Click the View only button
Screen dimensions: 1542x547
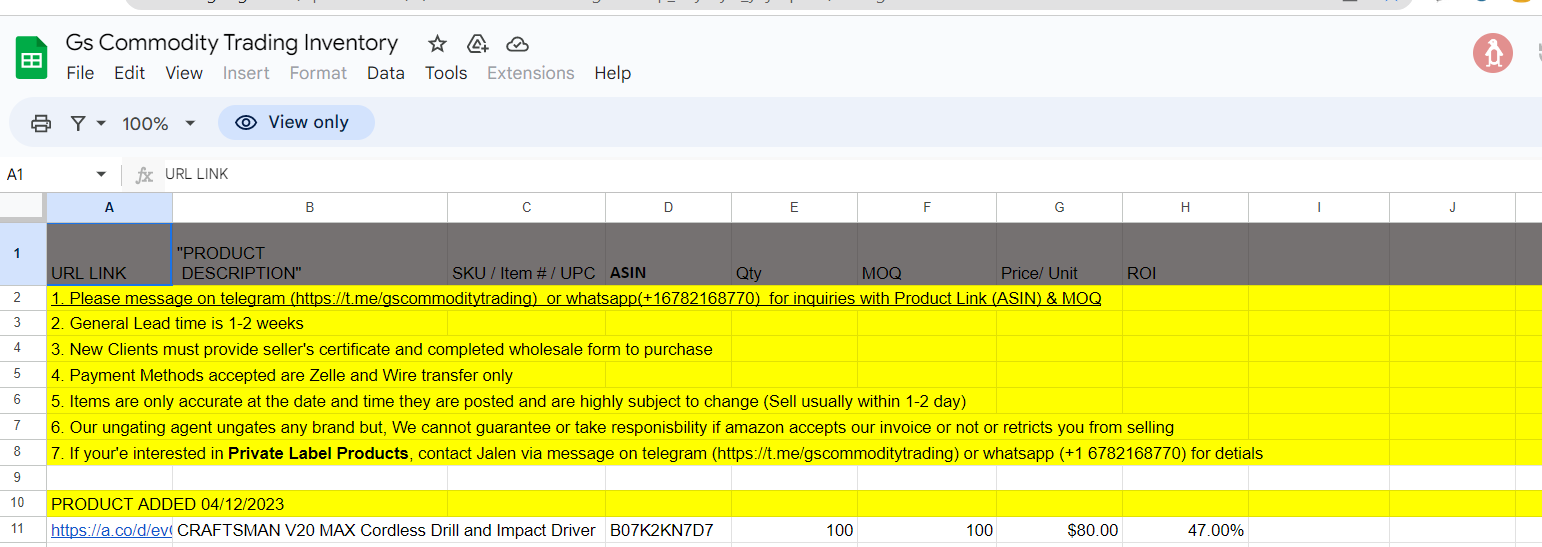click(296, 122)
